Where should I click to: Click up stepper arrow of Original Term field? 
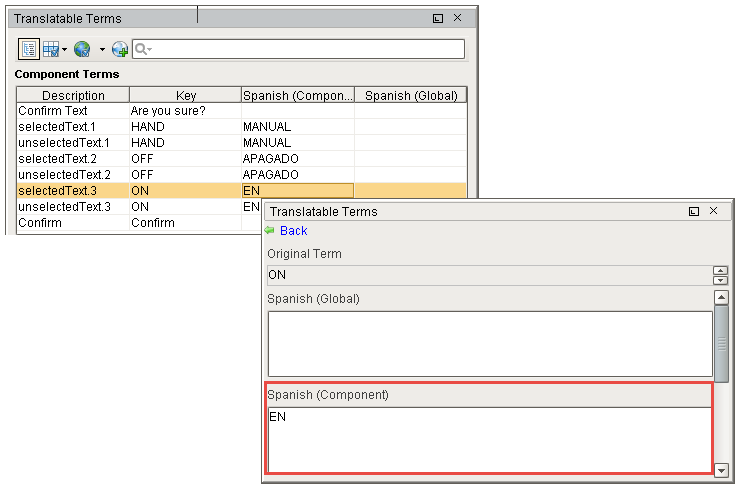click(720, 270)
